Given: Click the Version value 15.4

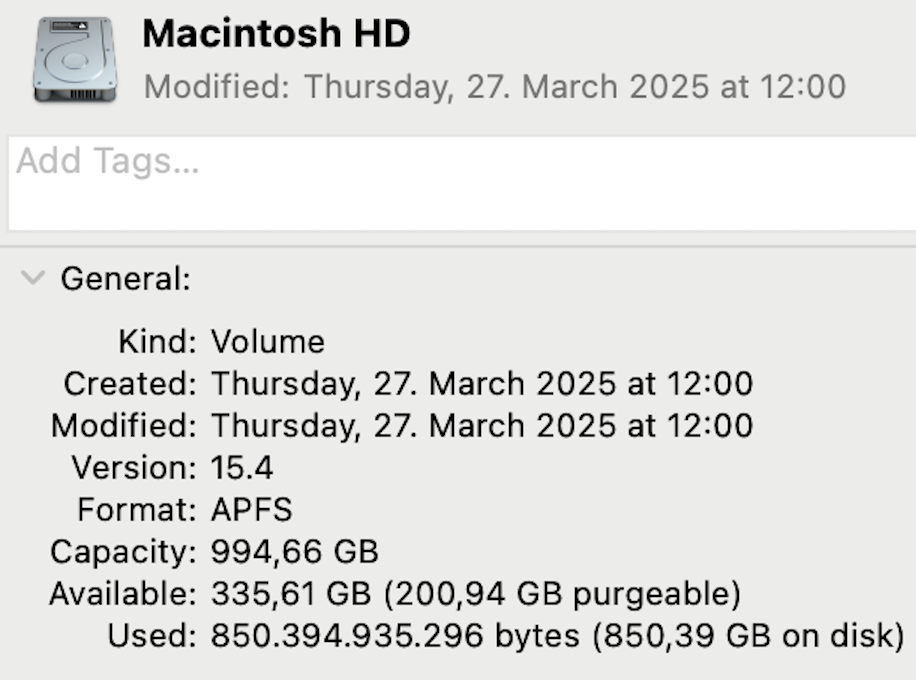Looking at the screenshot, I should (x=242, y=467).
